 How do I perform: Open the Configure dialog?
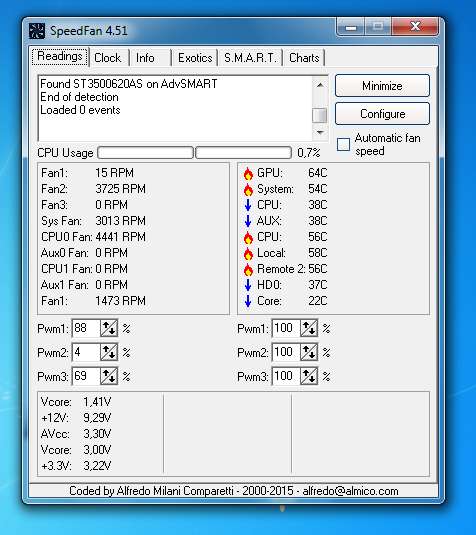(x=382, y=114)
